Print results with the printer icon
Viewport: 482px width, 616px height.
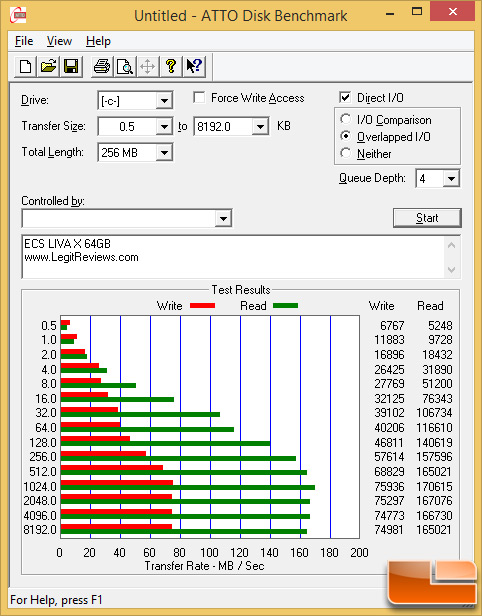[x=102, y=66]
